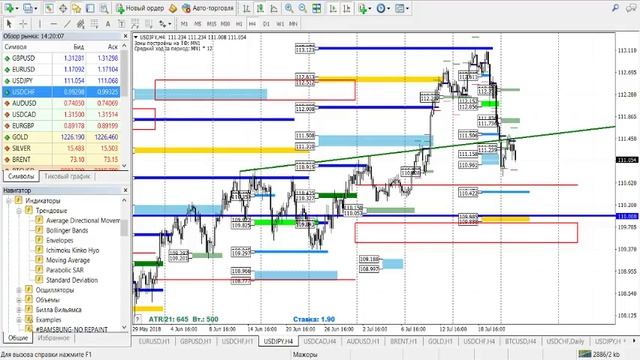Select the SILVER row in Market Watch

(x=61, y=149)
